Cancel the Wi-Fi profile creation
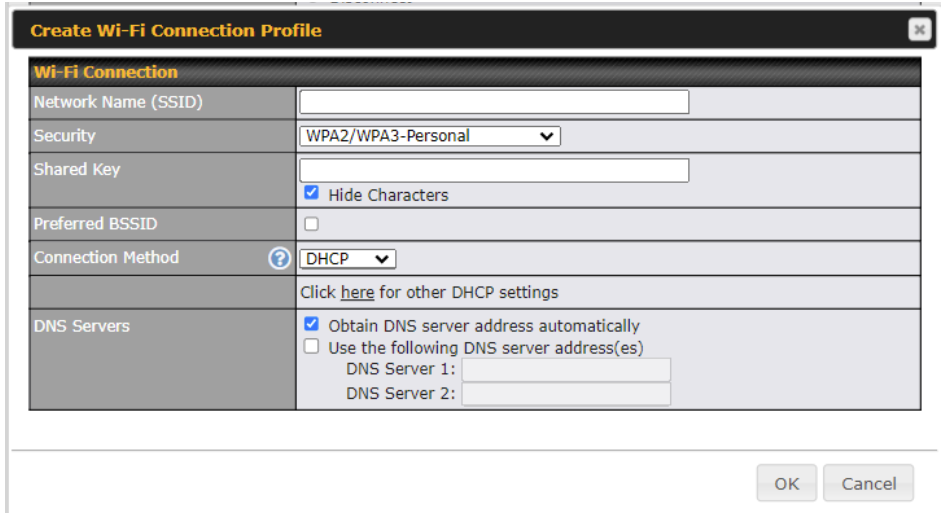Image resolution: width=946 pixels, height=518 pixels. click(x=868, y=484)
